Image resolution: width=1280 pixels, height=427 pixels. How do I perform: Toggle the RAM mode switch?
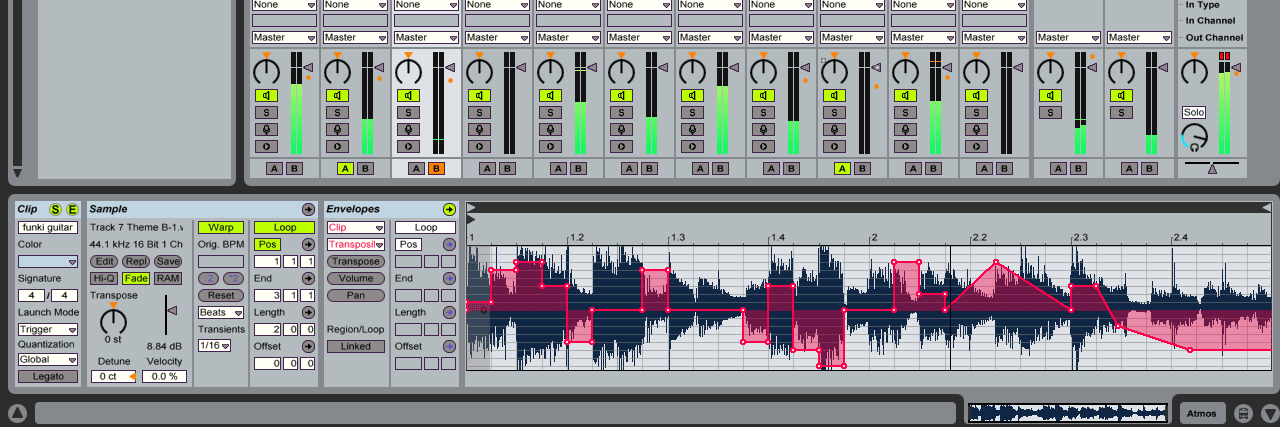coord(168,278)
